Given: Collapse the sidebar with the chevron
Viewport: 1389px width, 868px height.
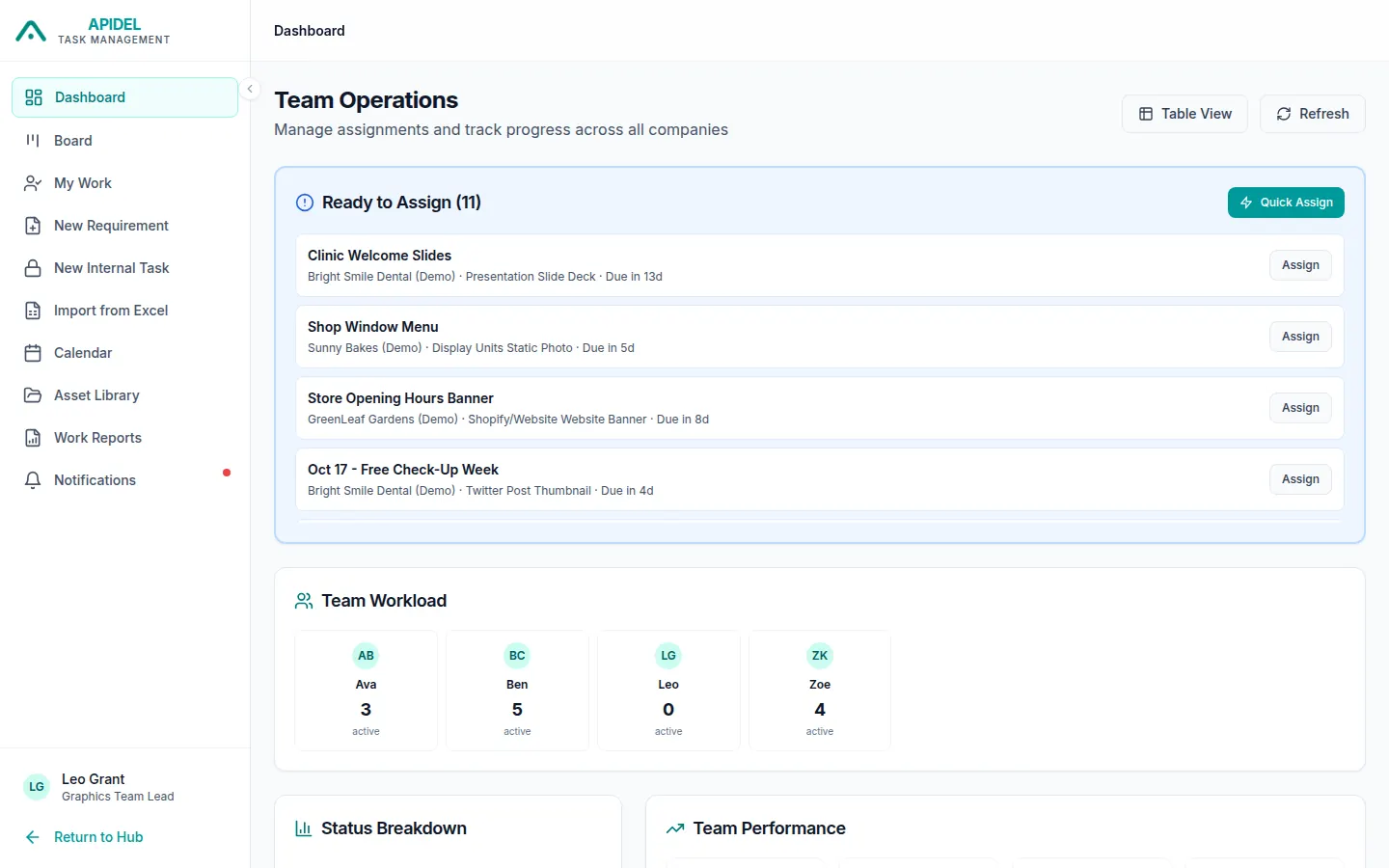Looking at the screenshot, I should 250,89.
